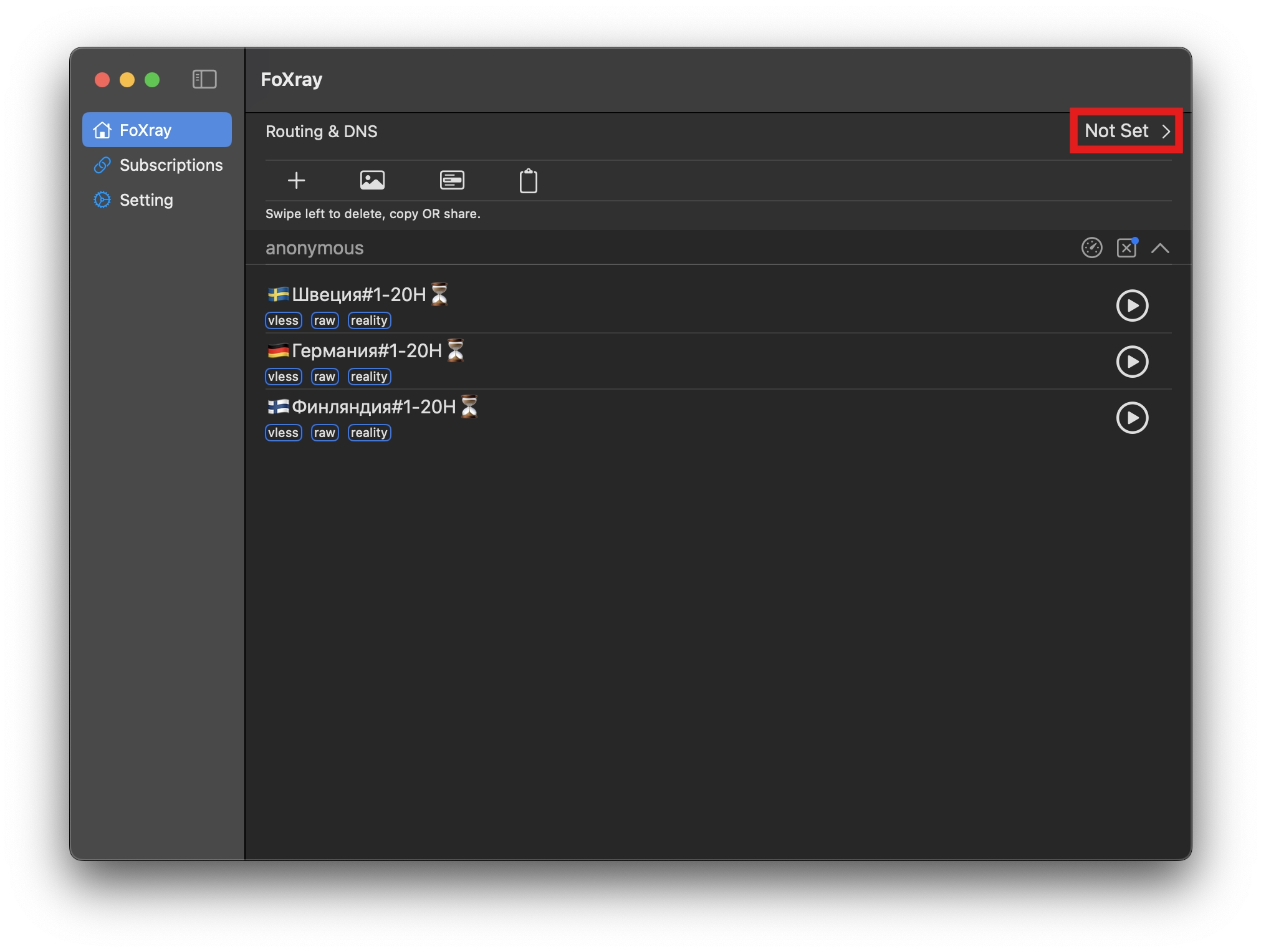This screenshot has width=1261, height=952.
Task: Select the FoXray sidebar item
Action: 157,130
